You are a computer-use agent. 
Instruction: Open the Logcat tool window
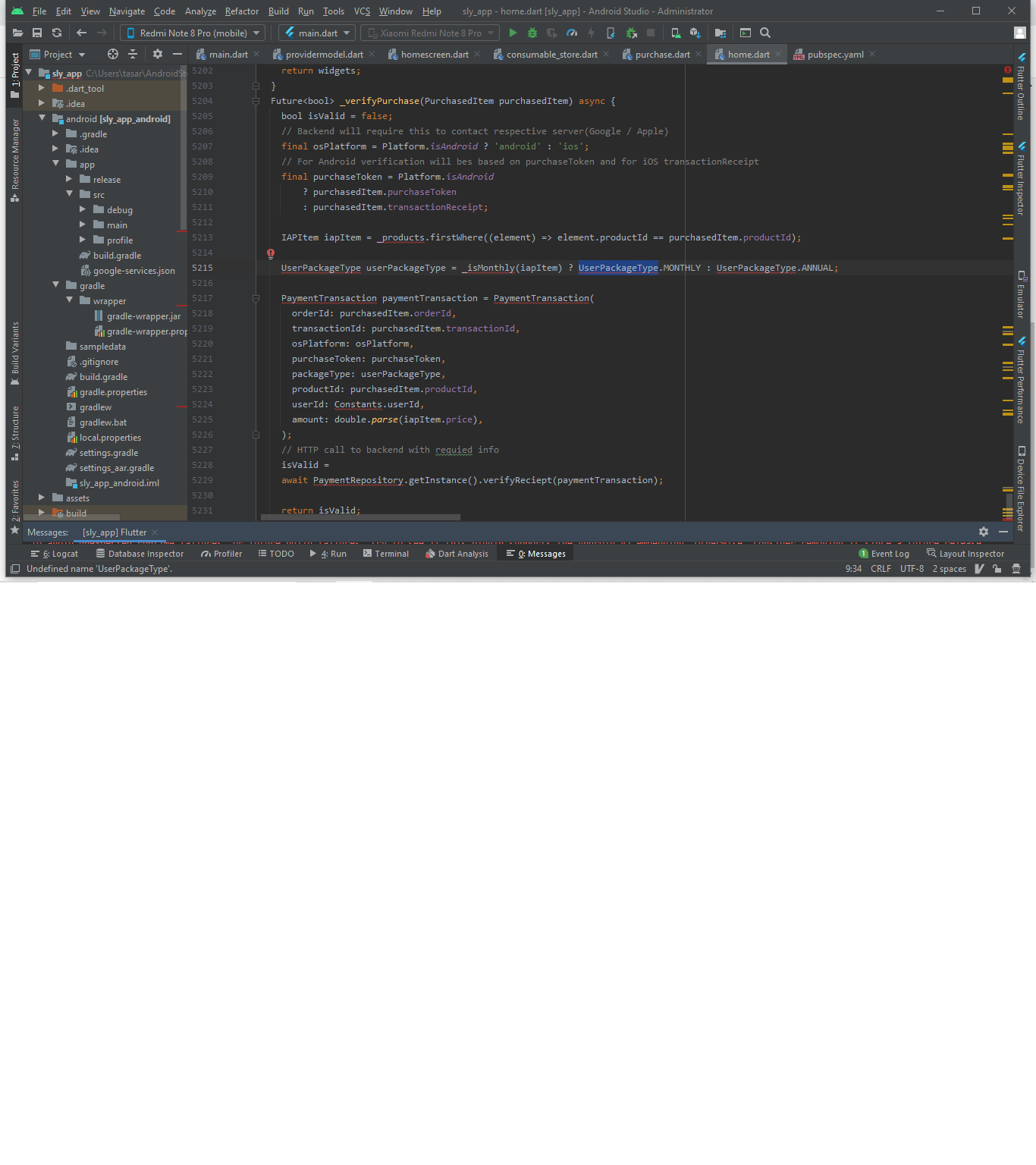point(55,554)
